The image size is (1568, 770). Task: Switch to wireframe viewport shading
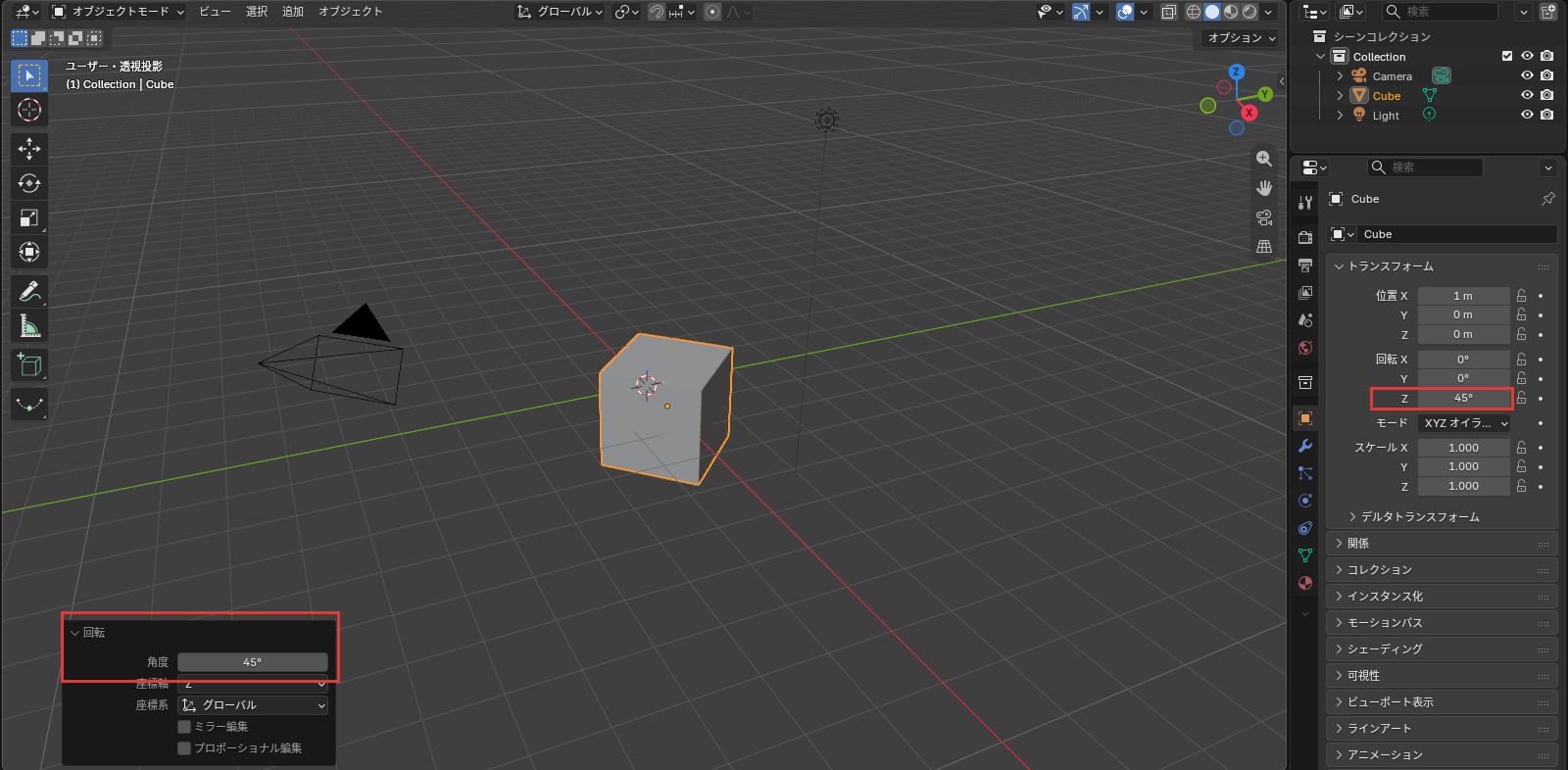click(x=1194, y=12)
